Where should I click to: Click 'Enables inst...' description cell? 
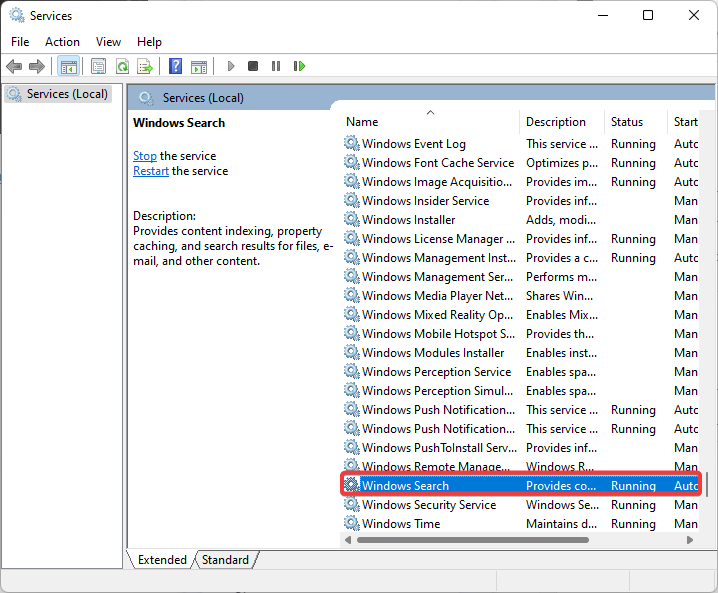pyautogui.click(x=561, y=353)
